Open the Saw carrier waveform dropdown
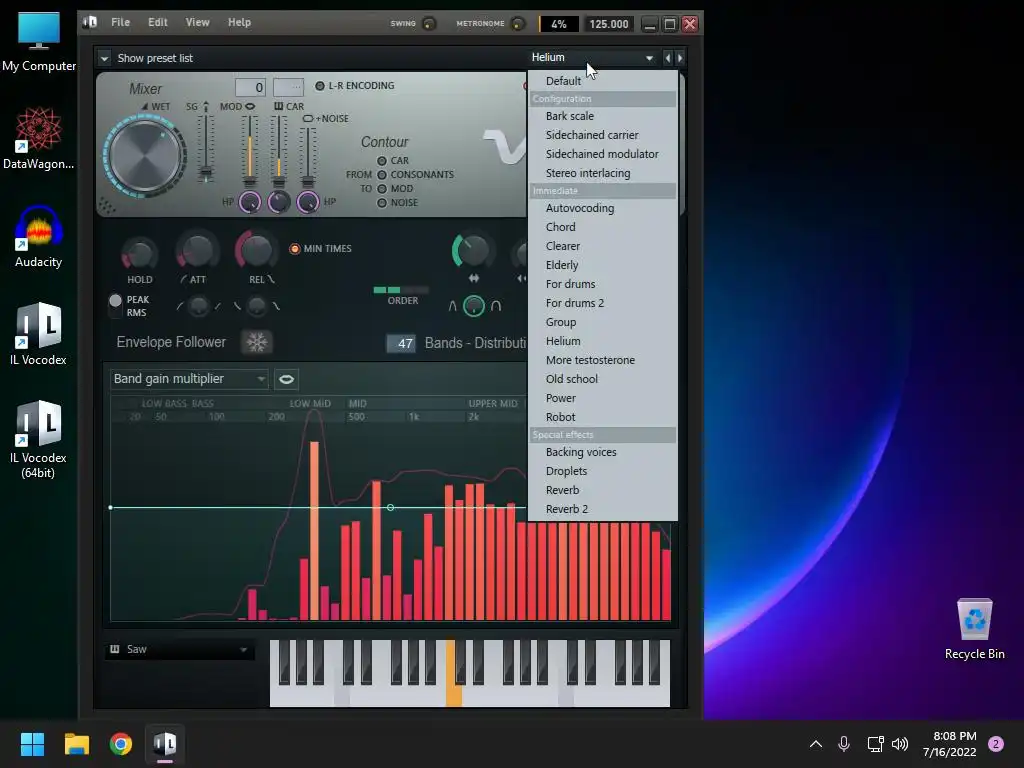 coord(180,649)
